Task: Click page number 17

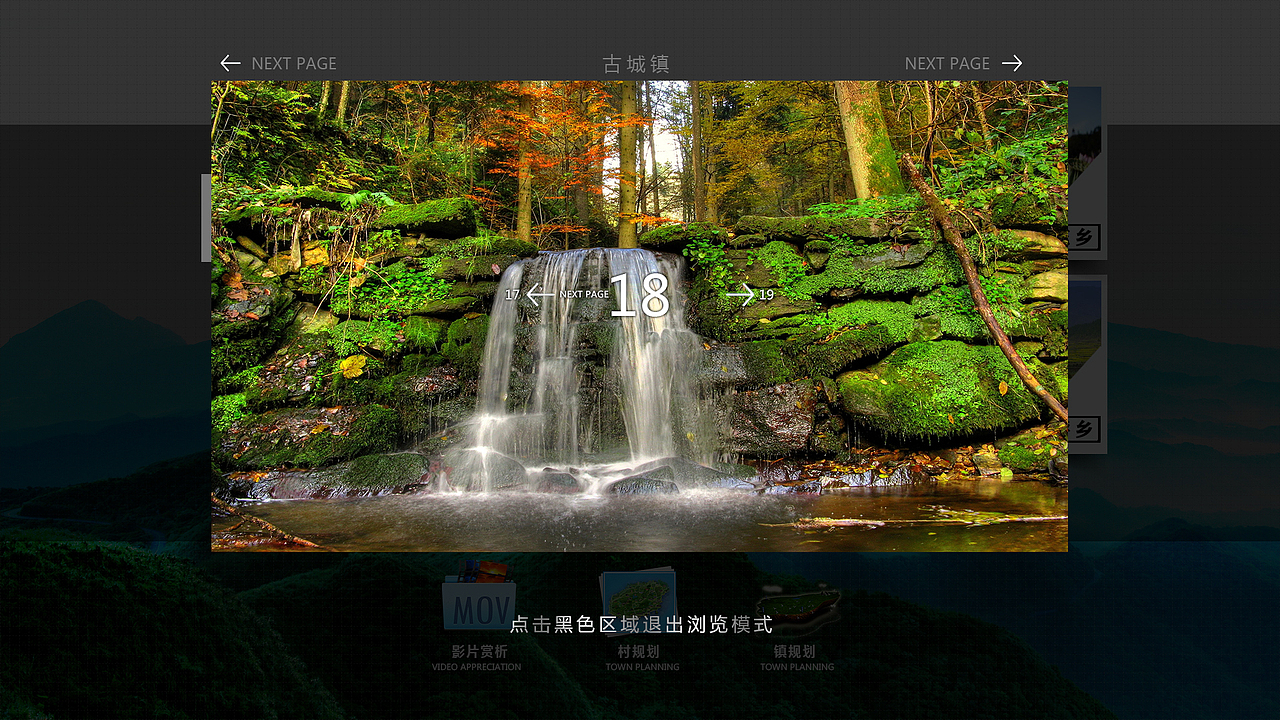Action: tap(512, 295)
